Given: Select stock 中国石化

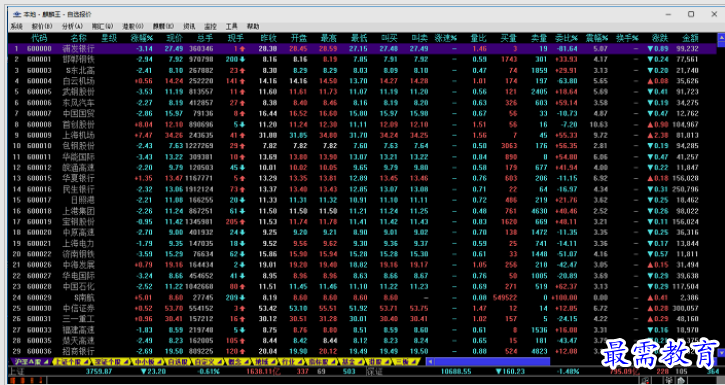Looking at the screenshot, I should click(78, 286).
